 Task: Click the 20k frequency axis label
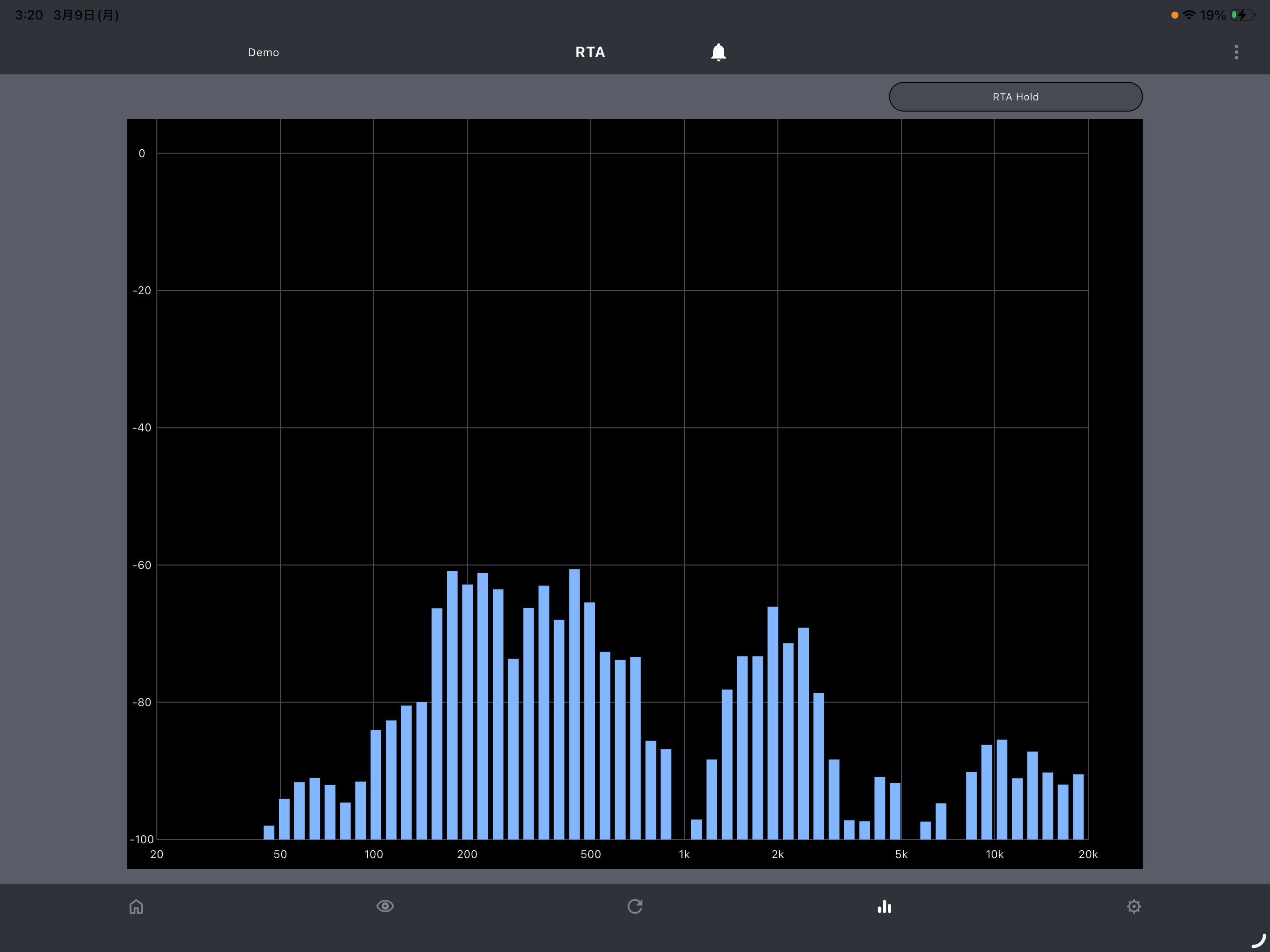(1088, 854)
